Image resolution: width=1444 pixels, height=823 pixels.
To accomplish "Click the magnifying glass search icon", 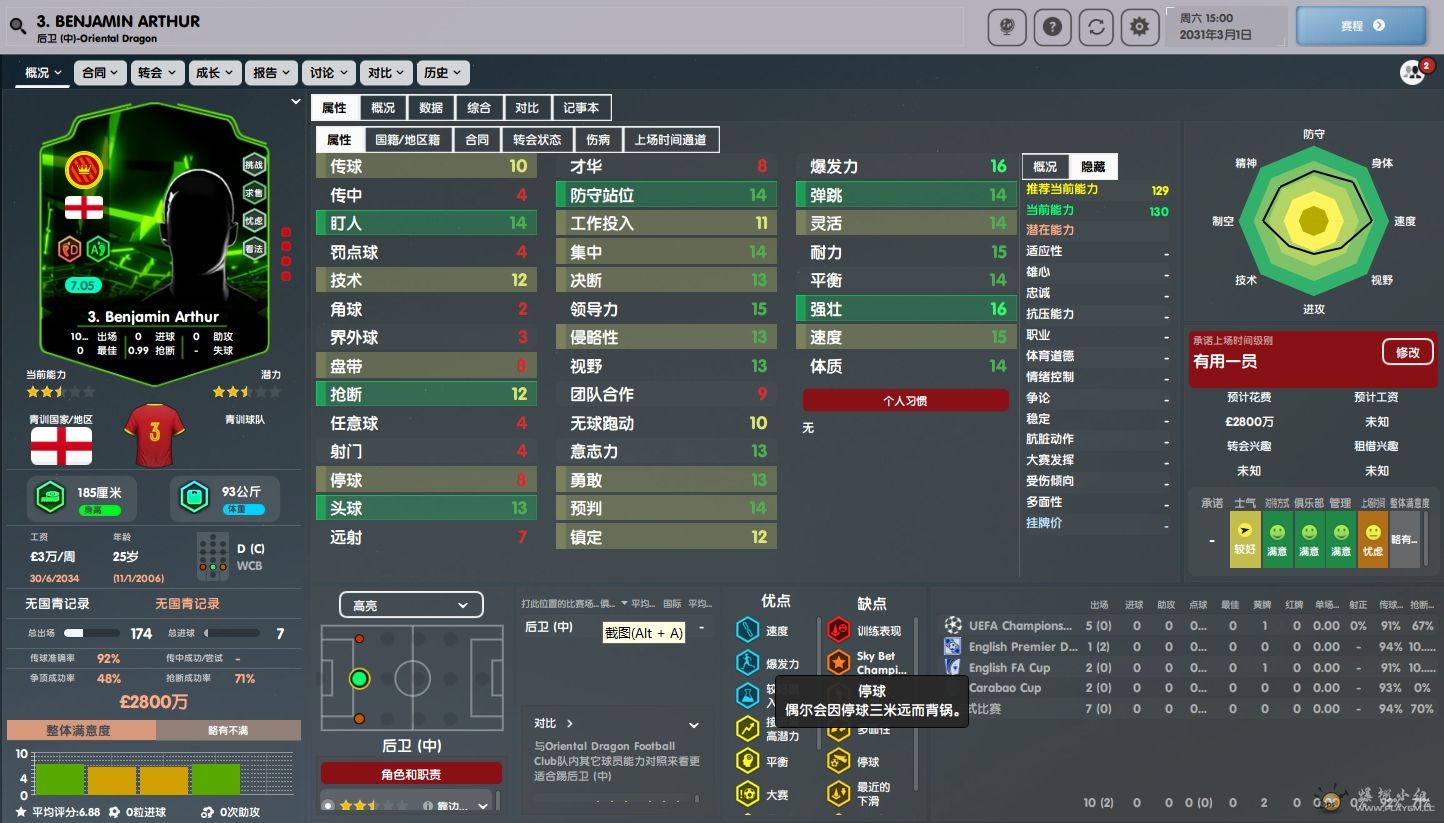I will tap(17, 27).
